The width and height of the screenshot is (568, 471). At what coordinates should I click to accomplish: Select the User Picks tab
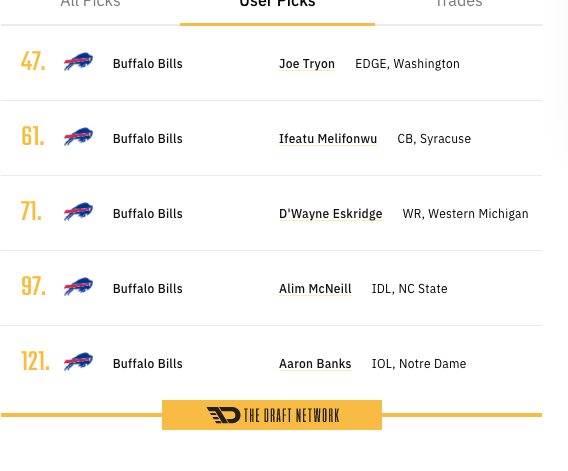[277, 4]
